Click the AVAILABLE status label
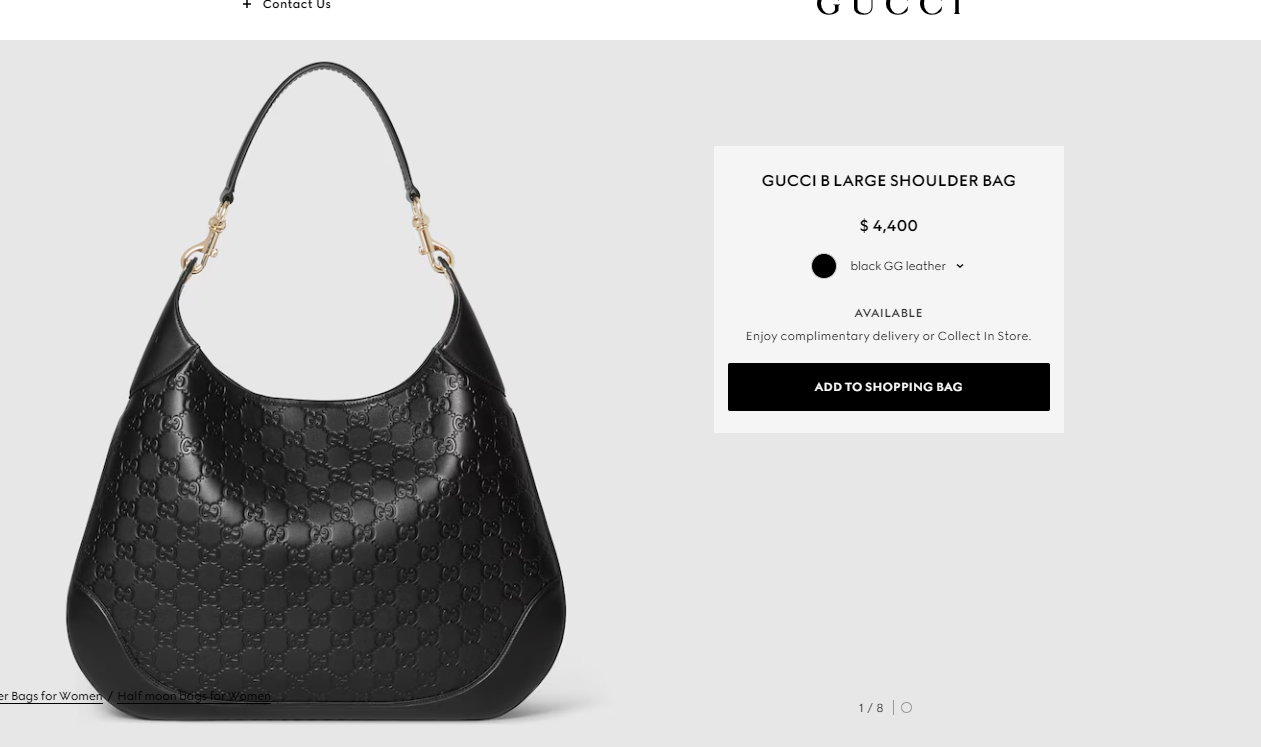1261x747 pixels. (889, 313)
